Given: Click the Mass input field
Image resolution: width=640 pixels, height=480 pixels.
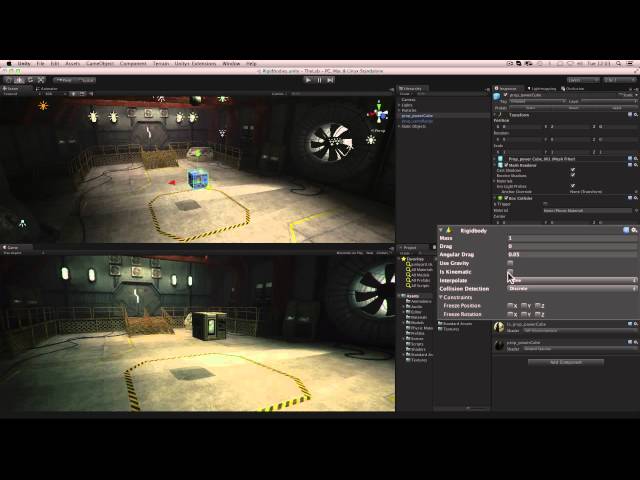Looking at the screenshot, I should click(x=572, y=238).
